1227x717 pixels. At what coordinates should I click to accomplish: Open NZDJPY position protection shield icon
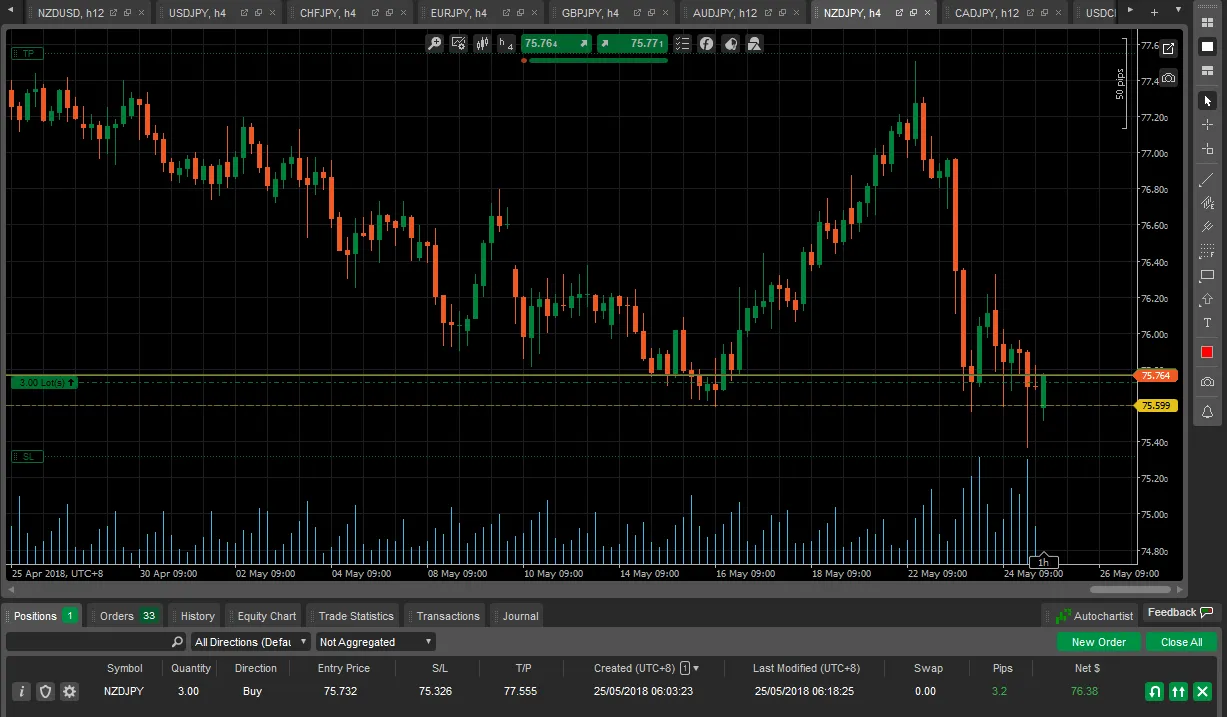click(x=45, y=691)
